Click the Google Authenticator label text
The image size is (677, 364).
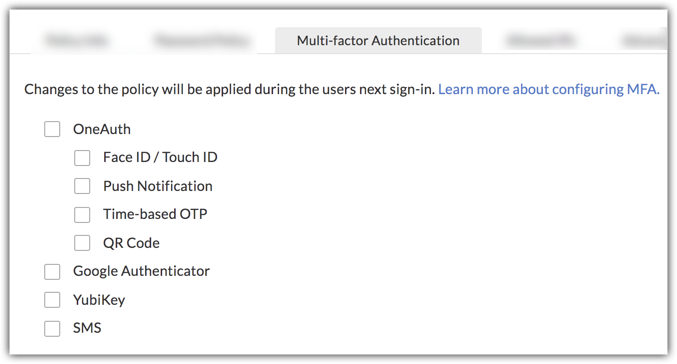point(141,271)
